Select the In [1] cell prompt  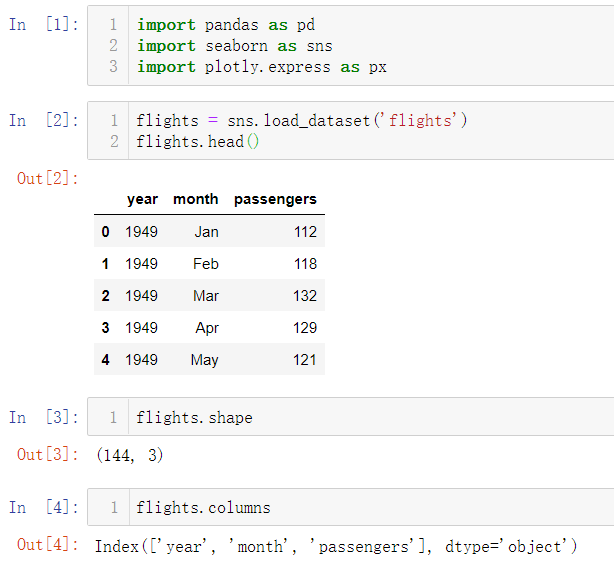(x=44, y=25)
